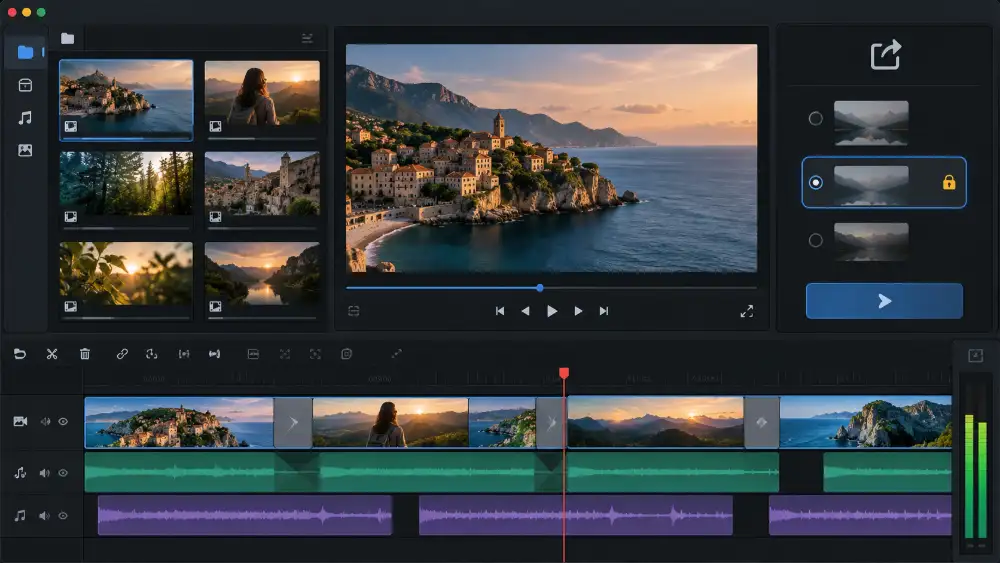Click the share export icon
1000x563 pixels.
pyautogui.click(x=885, y=54)
